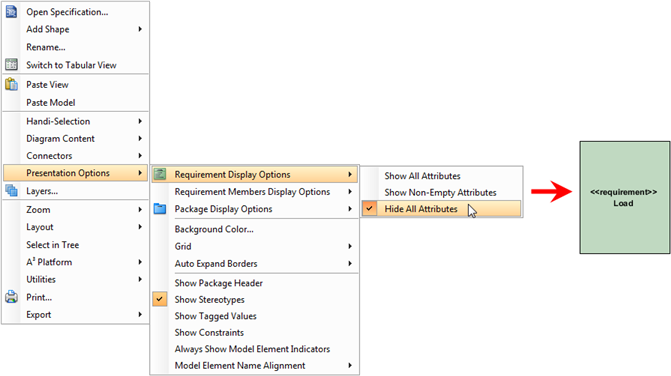
Task: Click the Open Specification document icon
Action: (x=11, y=12)
